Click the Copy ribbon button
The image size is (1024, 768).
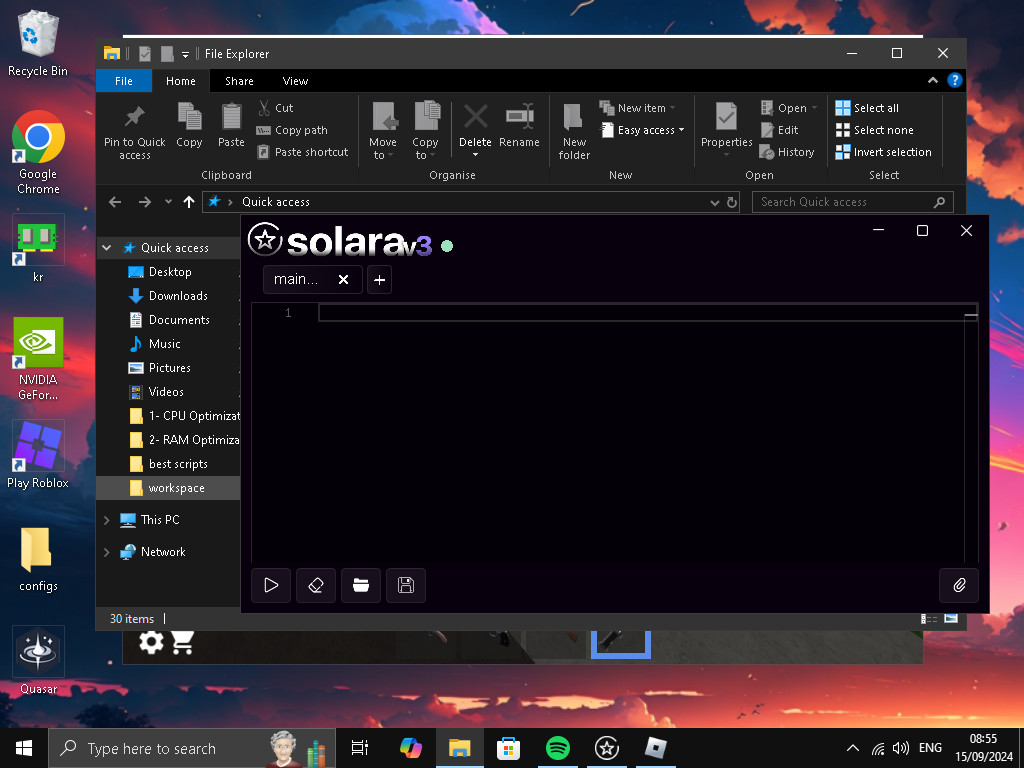189,125
